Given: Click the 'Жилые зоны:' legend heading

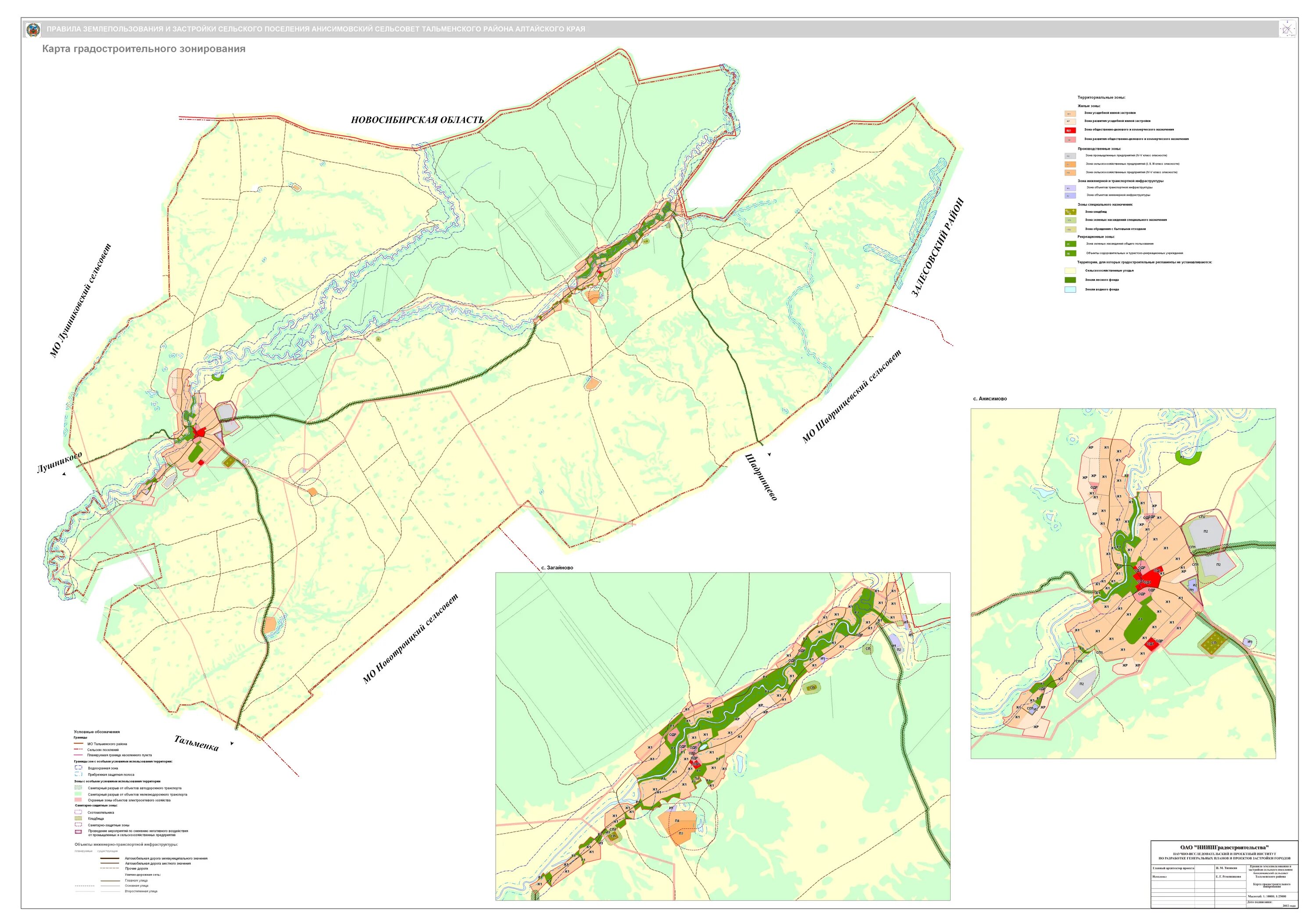Looking at the screenshot, I should click(1089, 106).
